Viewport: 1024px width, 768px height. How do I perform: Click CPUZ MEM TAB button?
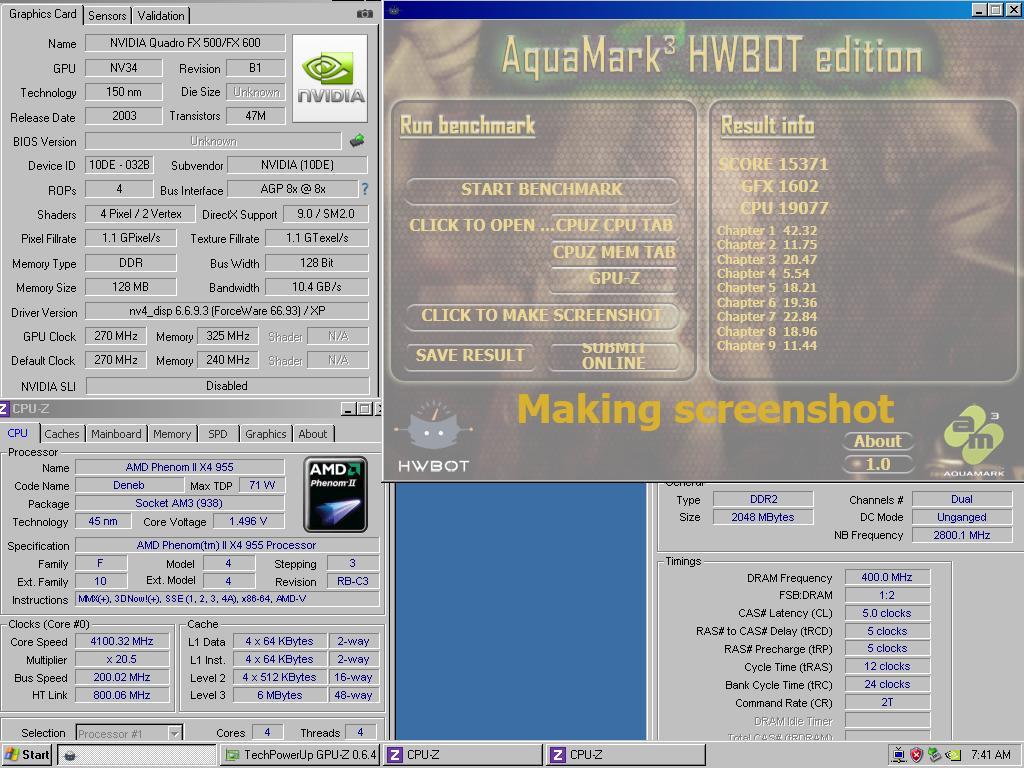[614, 252]
